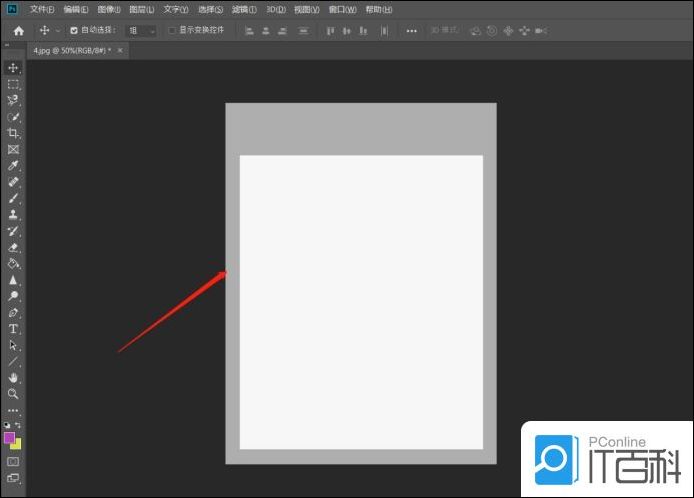The height and width of the screenshot is (498, 694).
Task: Align top edges
Action: tap(330, 31)
